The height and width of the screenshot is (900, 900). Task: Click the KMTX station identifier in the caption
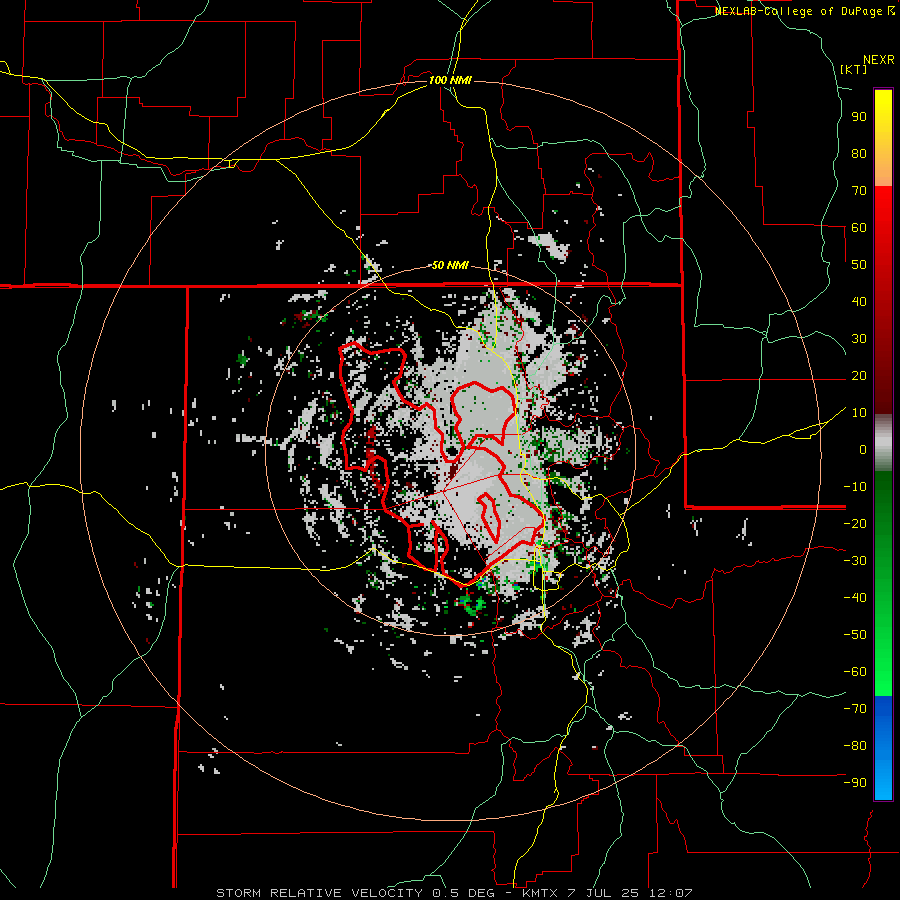point(540,893)
